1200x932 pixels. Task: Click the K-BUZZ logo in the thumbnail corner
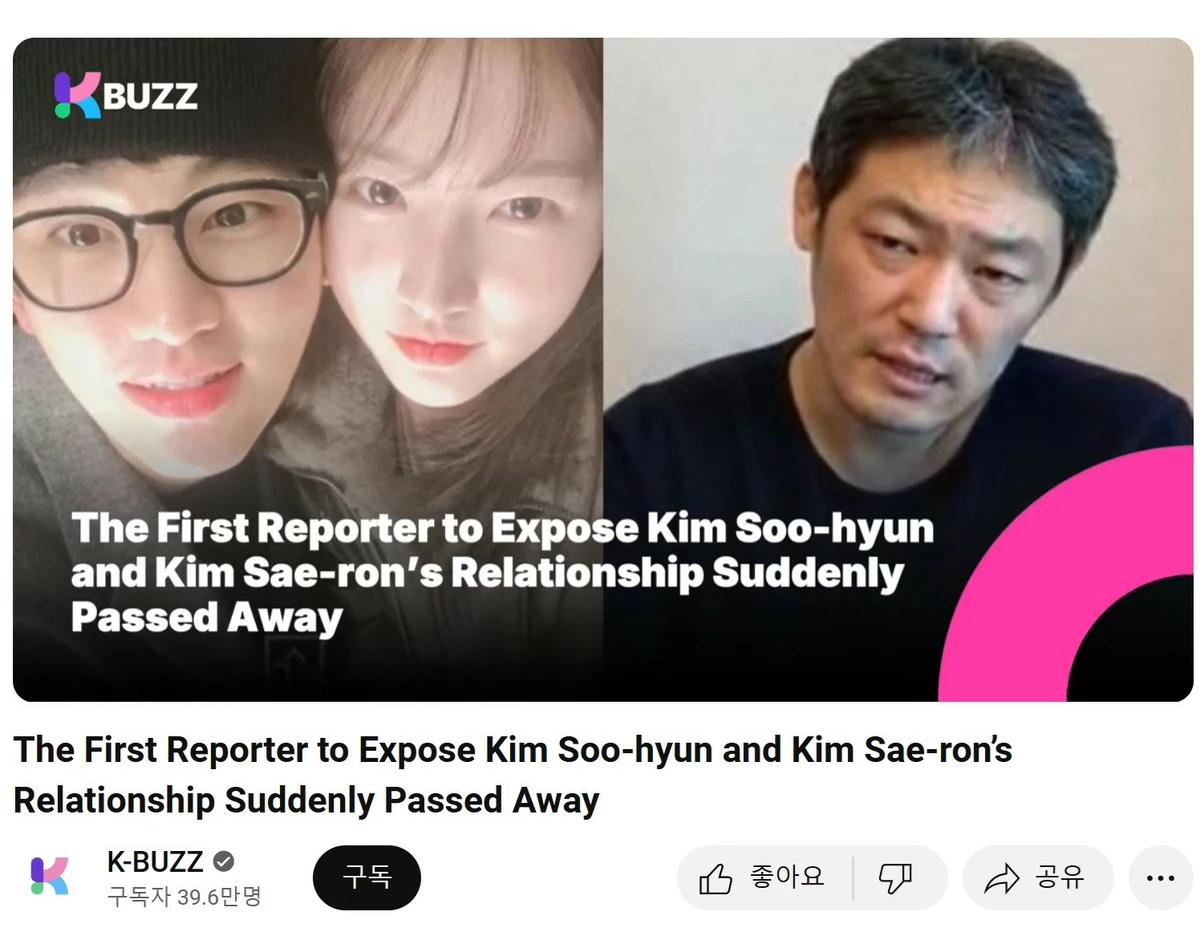tap(126, 96)
